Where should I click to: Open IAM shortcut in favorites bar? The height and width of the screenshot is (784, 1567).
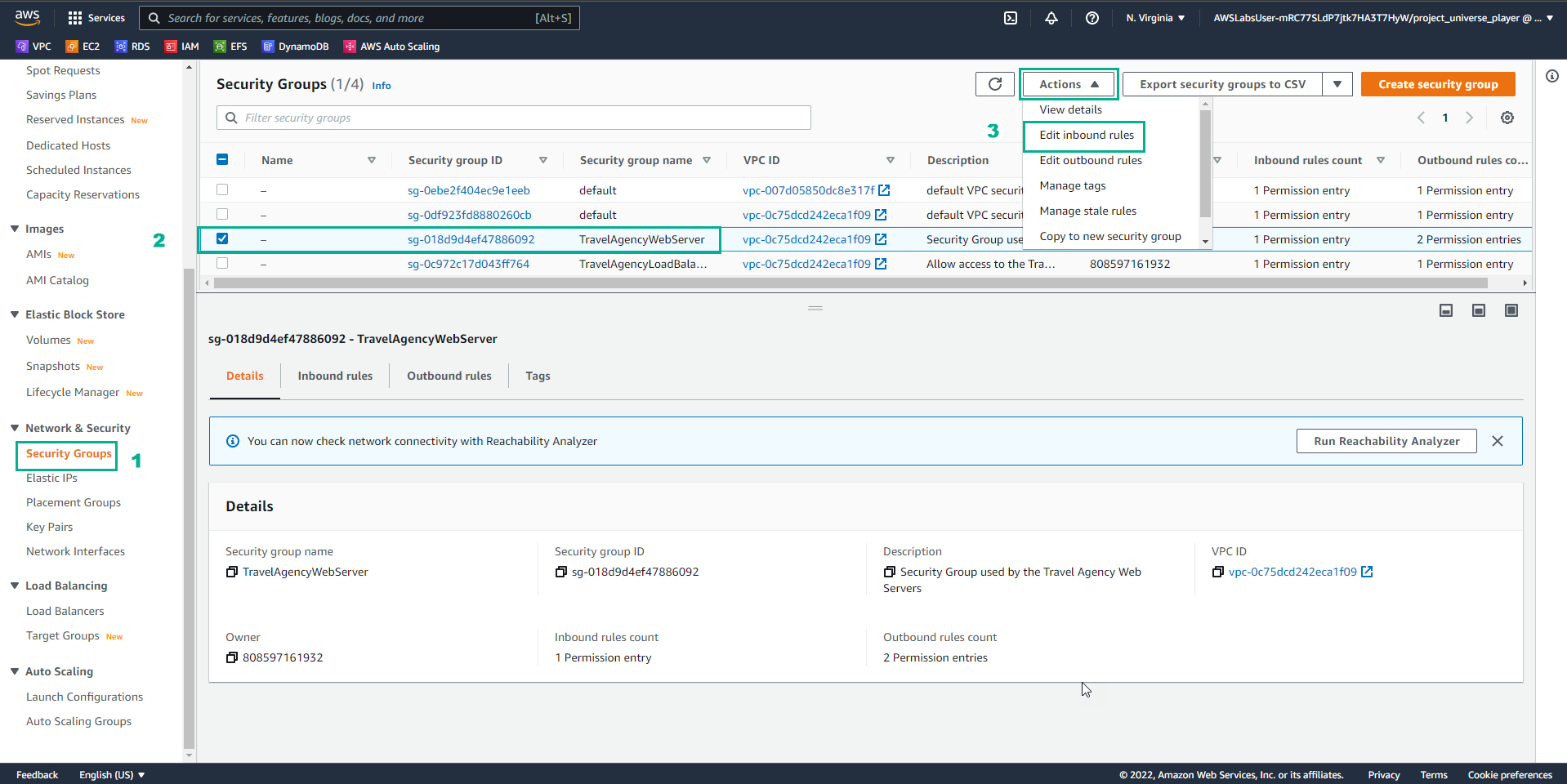pyautogui.click(x=182, y=47)
